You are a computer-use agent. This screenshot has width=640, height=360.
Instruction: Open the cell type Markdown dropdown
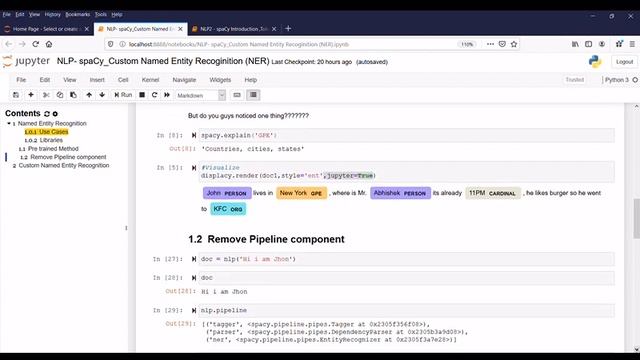pyautogui.click(x=200, y=96)
